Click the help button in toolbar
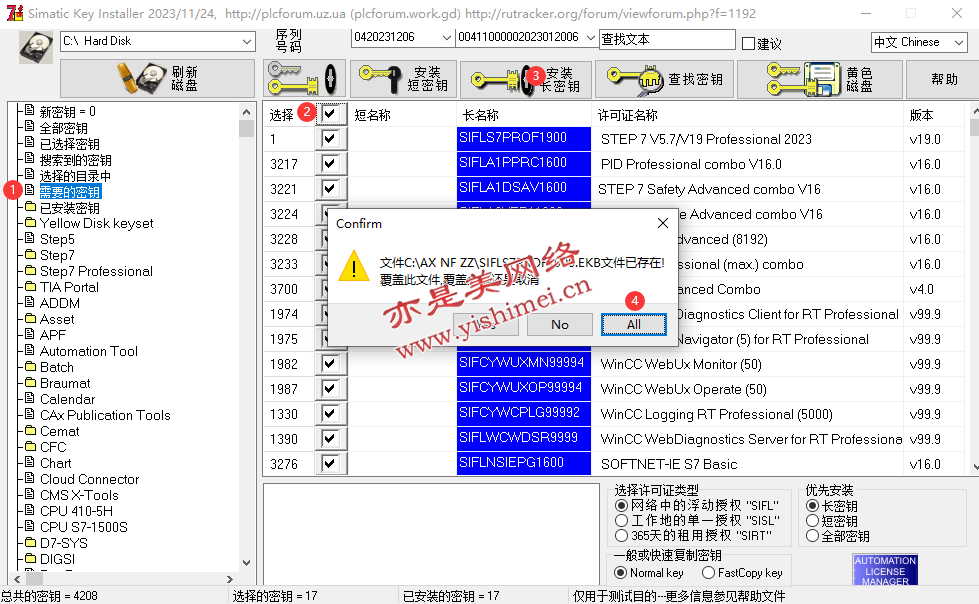The width and height of the screenshot is (979, 604). pos(943,79)
